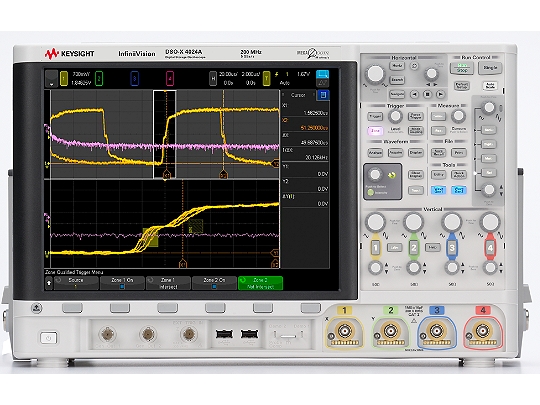This screenshot has width=540, height=405.
Task: Toggle the lit Zone trigger button
Action: pos(375,131)
